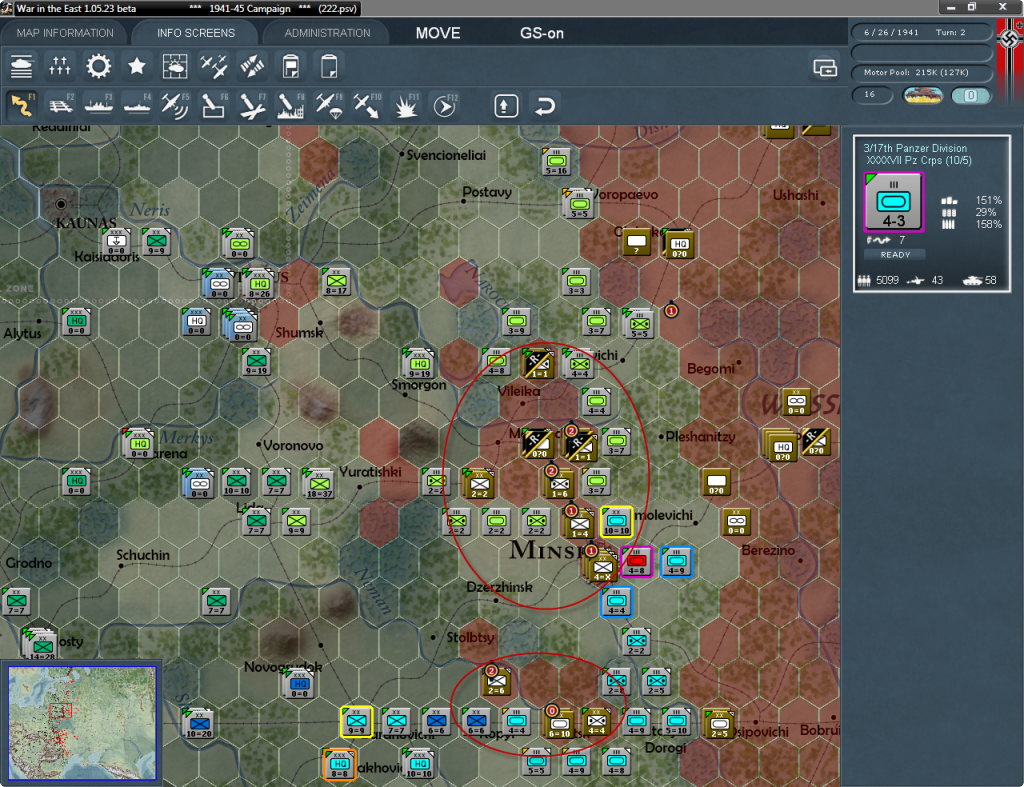Switch to the INFO SCREENS tab

point(195,33)
